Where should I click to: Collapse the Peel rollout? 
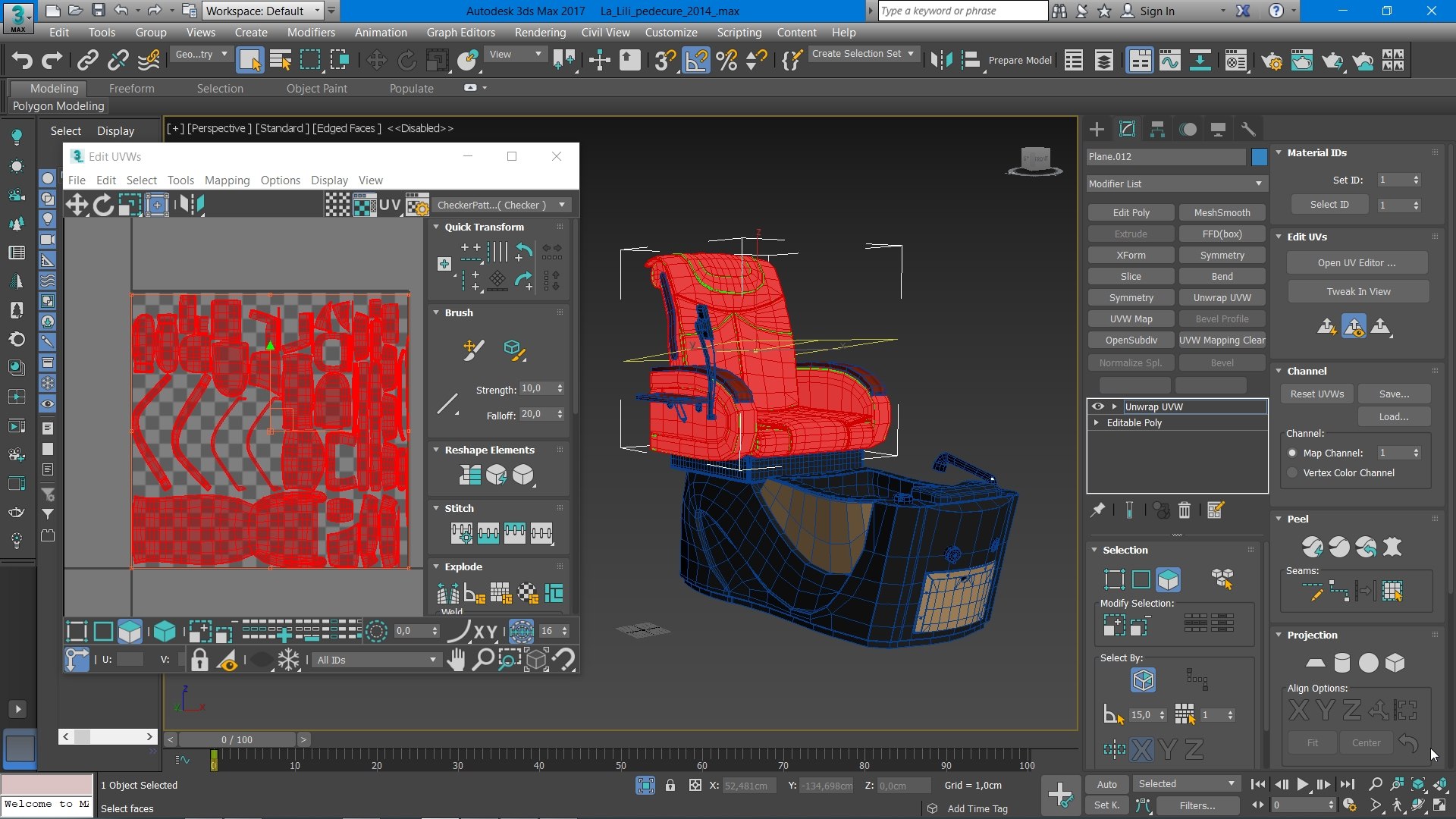1279,519
